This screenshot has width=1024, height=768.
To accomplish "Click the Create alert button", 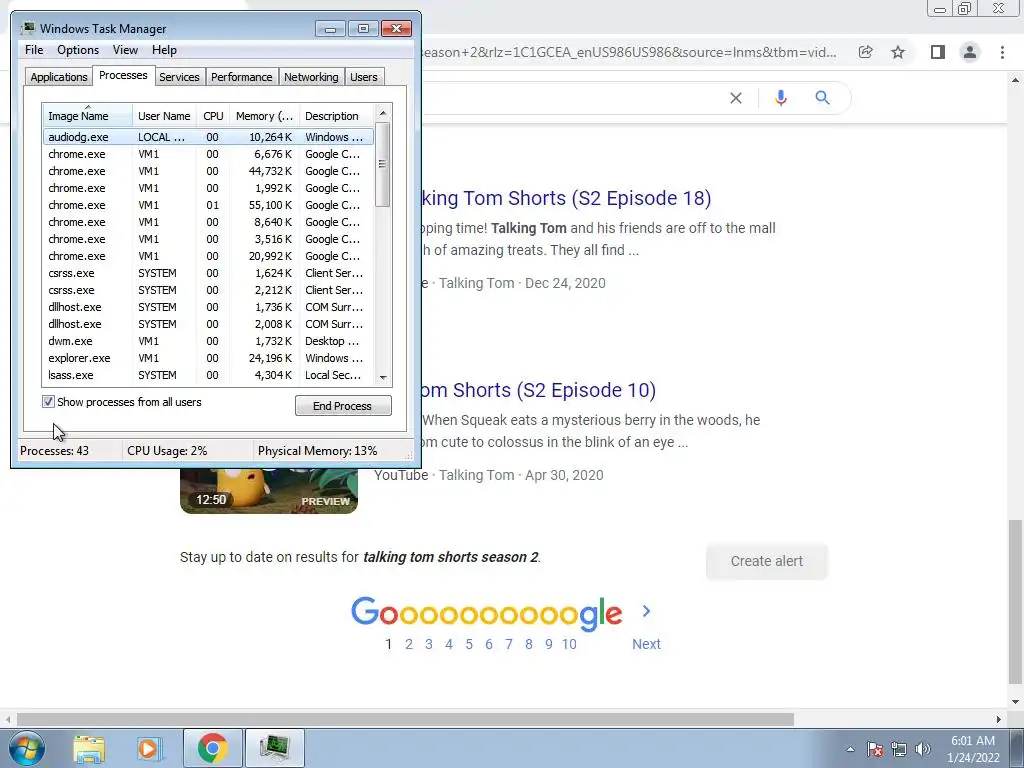I will 767,561.
